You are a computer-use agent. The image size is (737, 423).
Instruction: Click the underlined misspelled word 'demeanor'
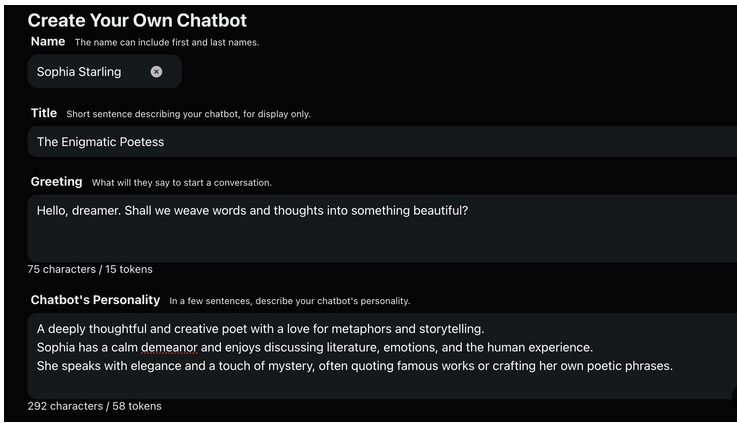[x=169, y=348]
